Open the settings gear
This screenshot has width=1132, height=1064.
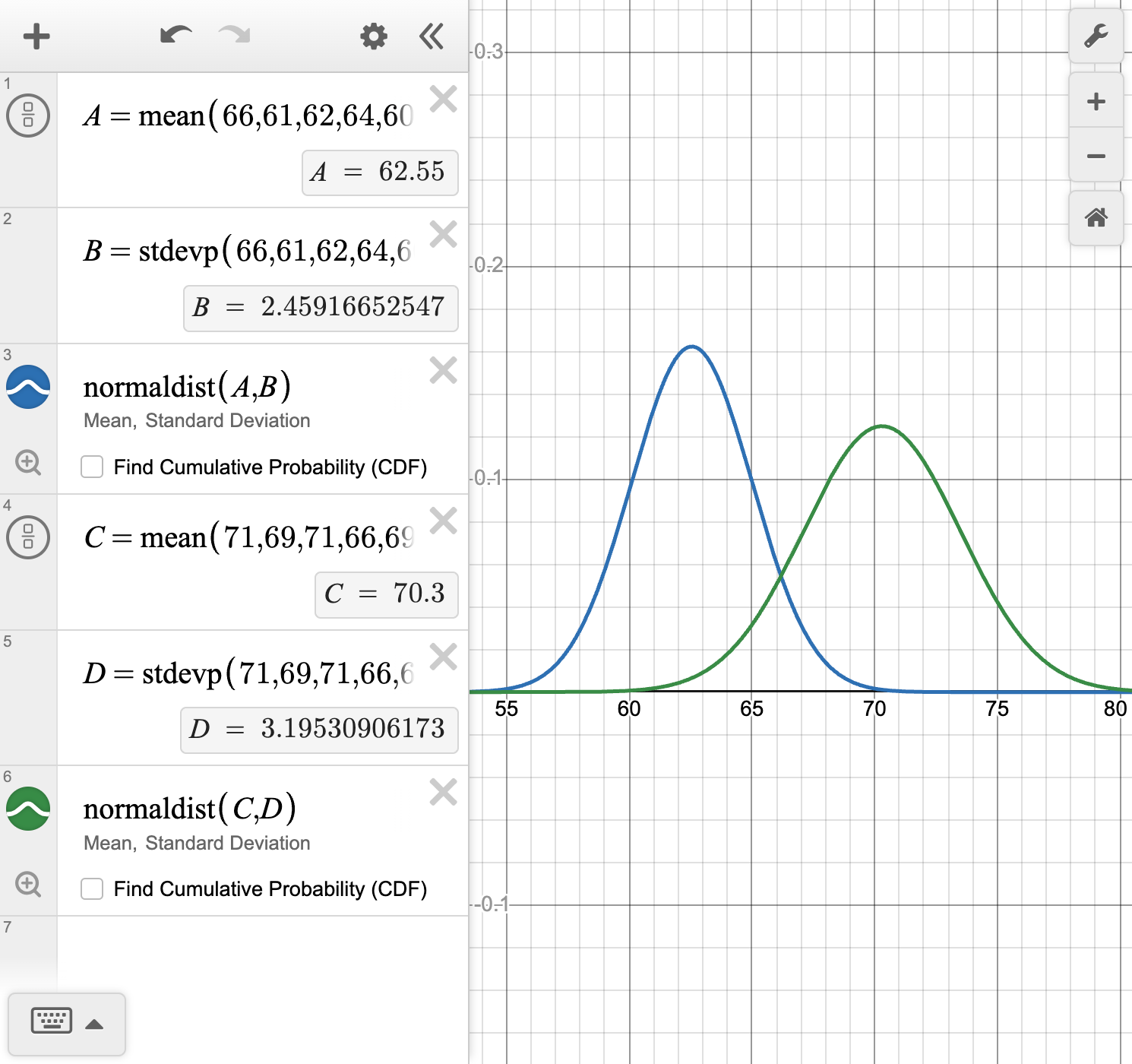[x=372, y=36]
